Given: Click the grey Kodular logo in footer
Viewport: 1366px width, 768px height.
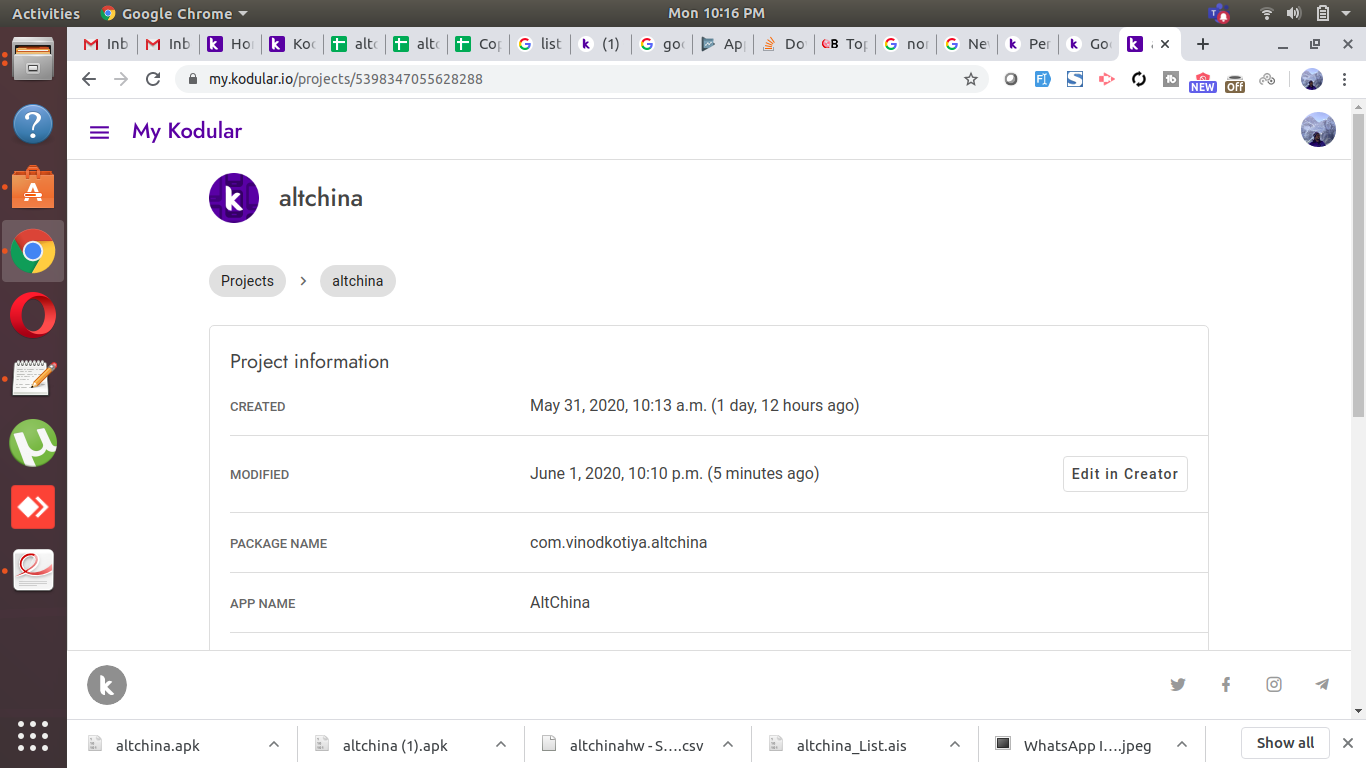Looking at the screenshot, I should click(107, 685).
